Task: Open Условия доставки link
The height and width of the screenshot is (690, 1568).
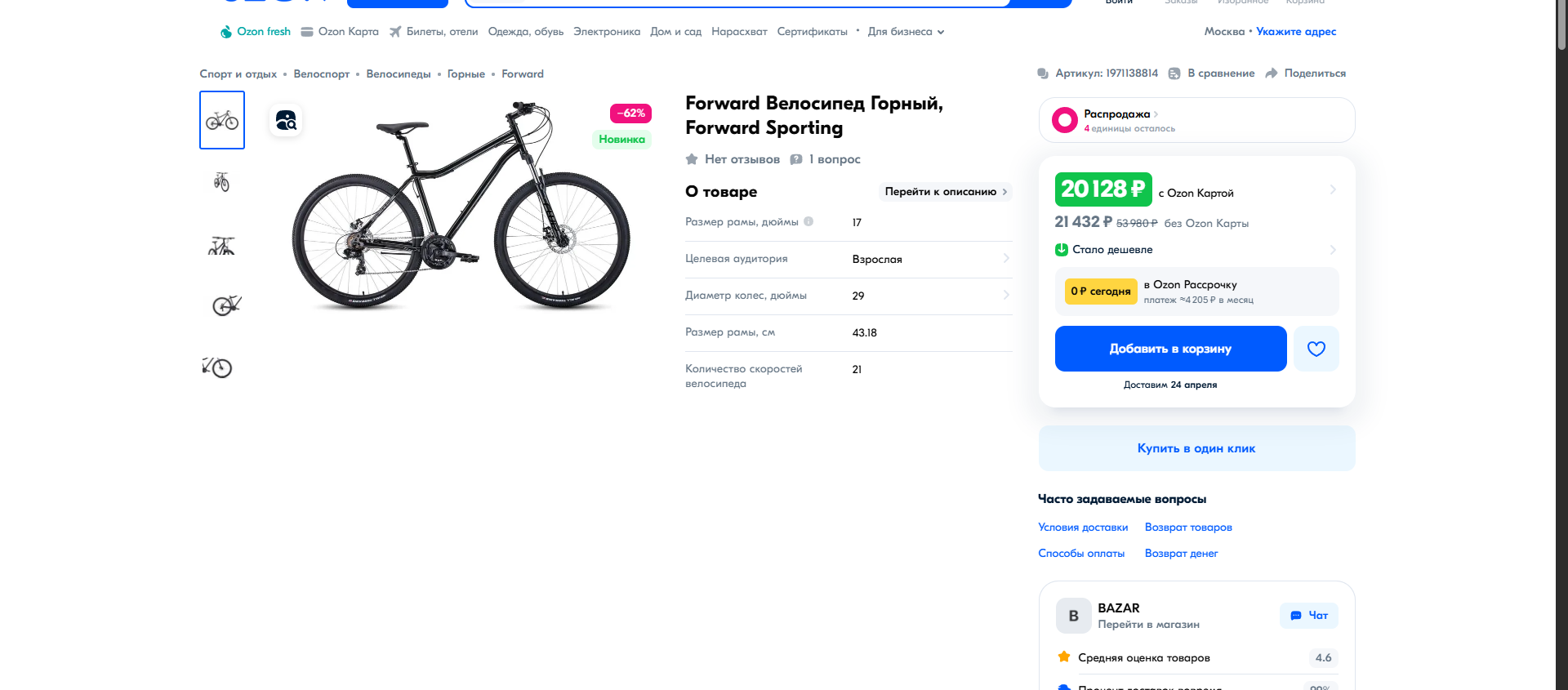Action: [1082, 528]
